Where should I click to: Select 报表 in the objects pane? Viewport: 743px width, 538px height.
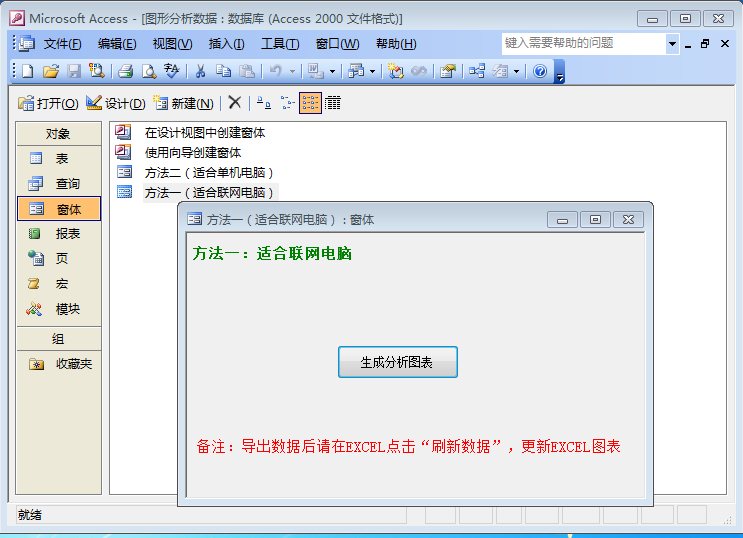tap(59, 234)
